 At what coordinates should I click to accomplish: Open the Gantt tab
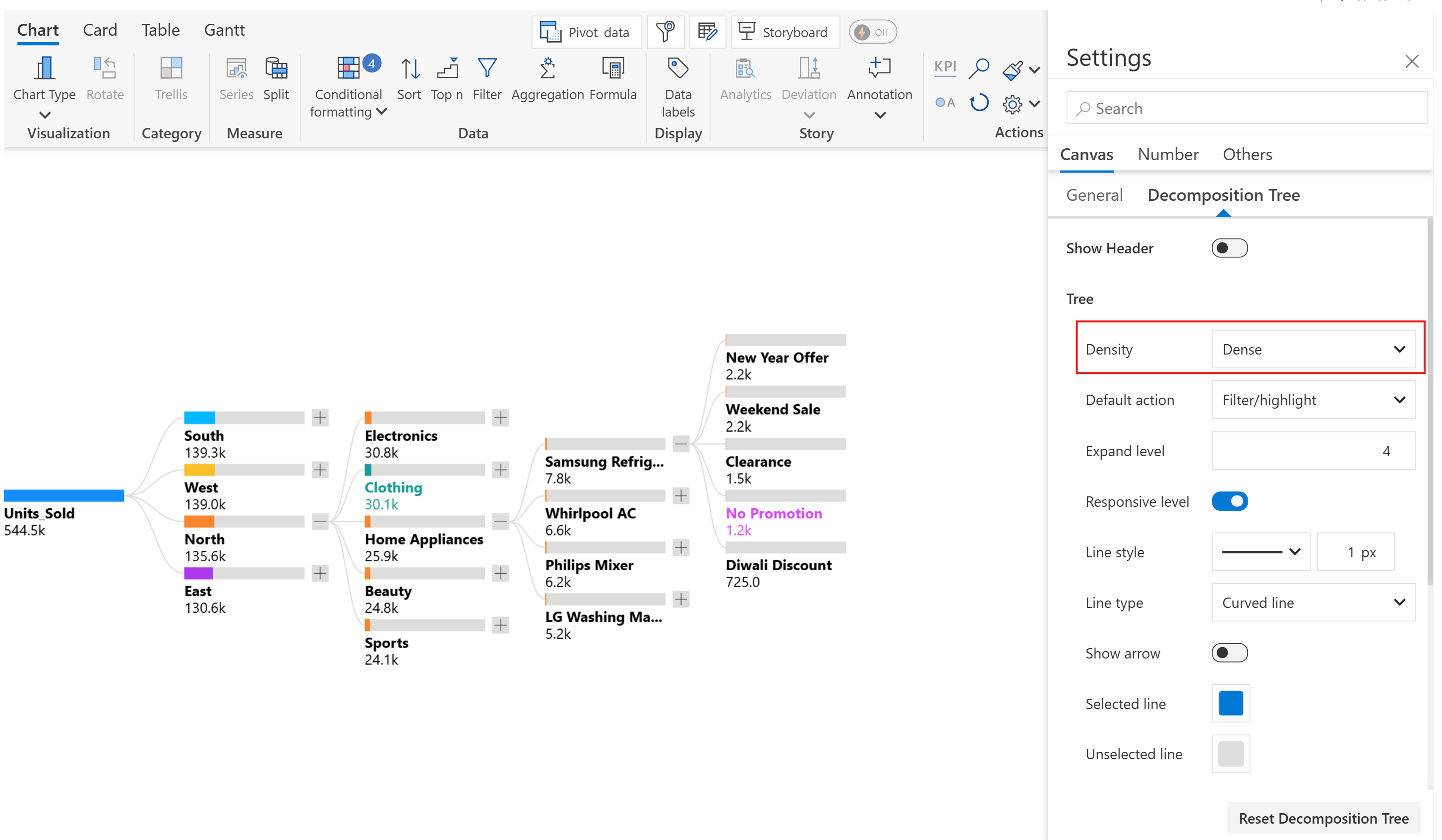[x=224, y=30]
